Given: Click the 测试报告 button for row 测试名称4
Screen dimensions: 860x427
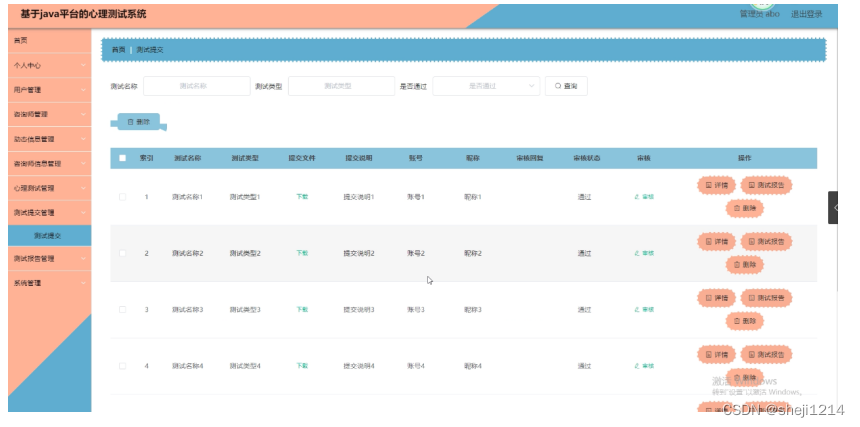Looking at the screenshot, I should 766,355.
